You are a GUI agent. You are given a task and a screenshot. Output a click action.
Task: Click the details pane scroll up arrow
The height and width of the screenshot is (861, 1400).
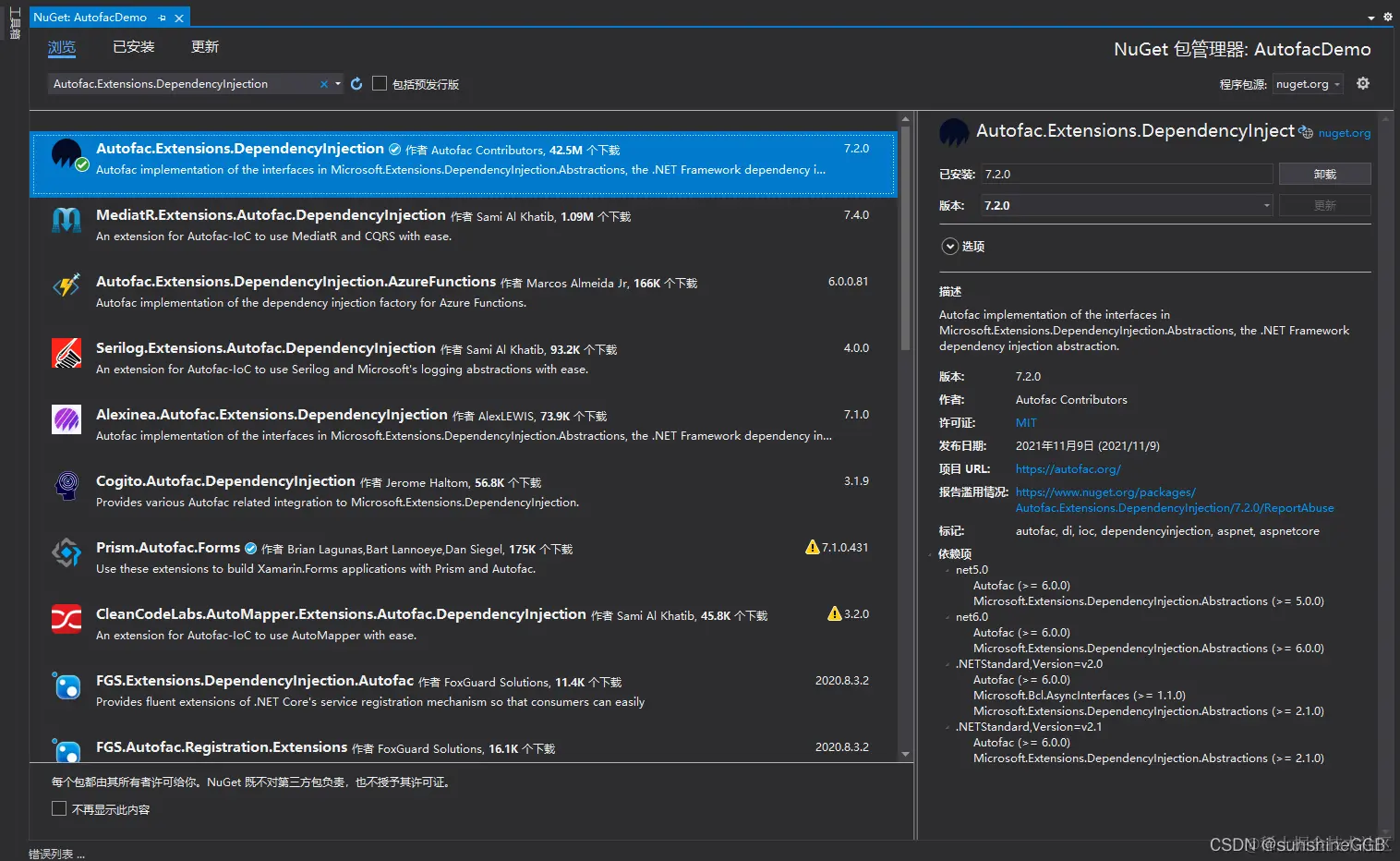[1384, 119]
